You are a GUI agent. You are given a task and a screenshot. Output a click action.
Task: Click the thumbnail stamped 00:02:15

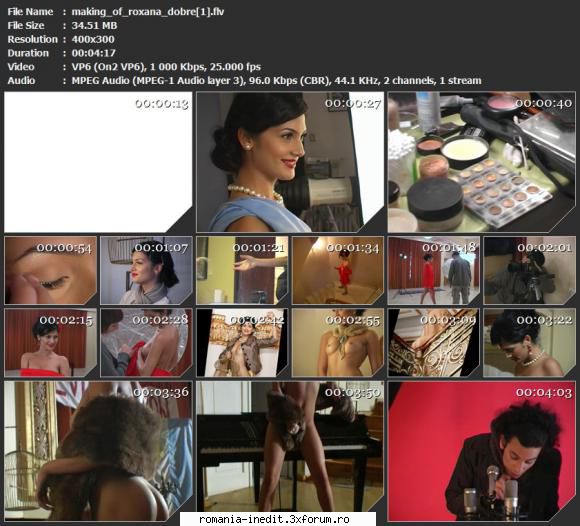[50, 343]
